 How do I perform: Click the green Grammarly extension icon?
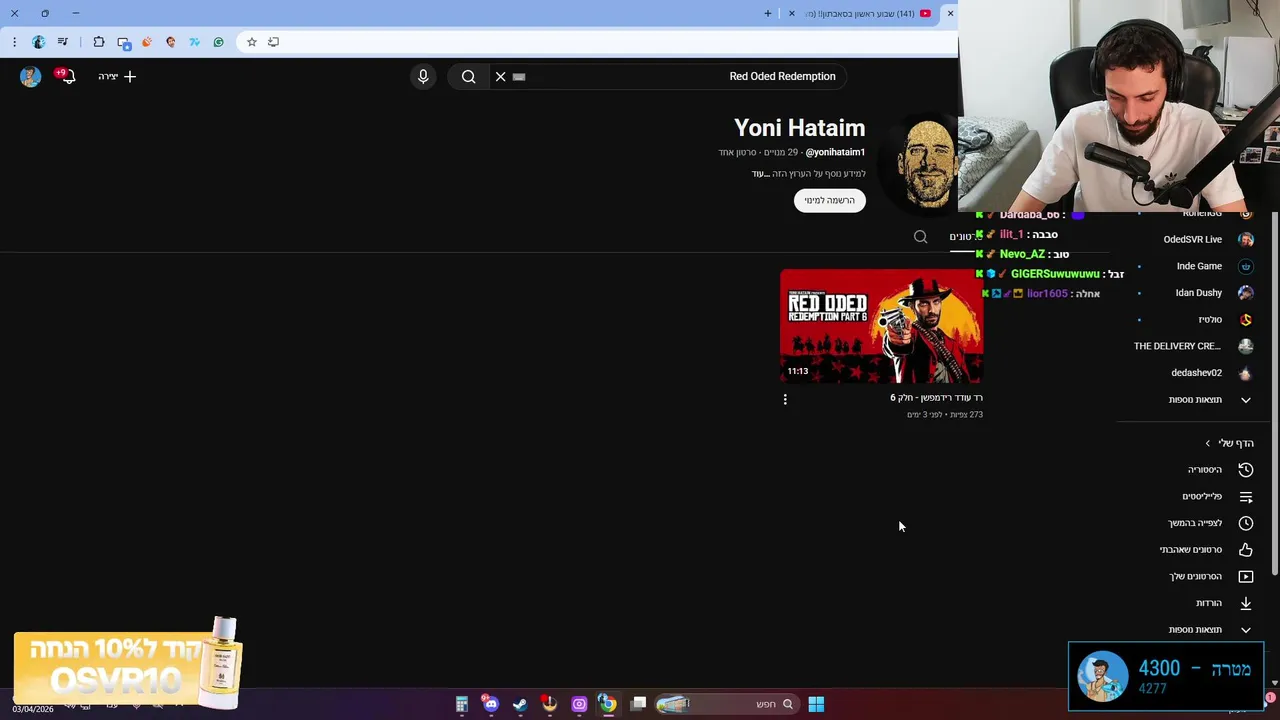click(x=218, y=42)
